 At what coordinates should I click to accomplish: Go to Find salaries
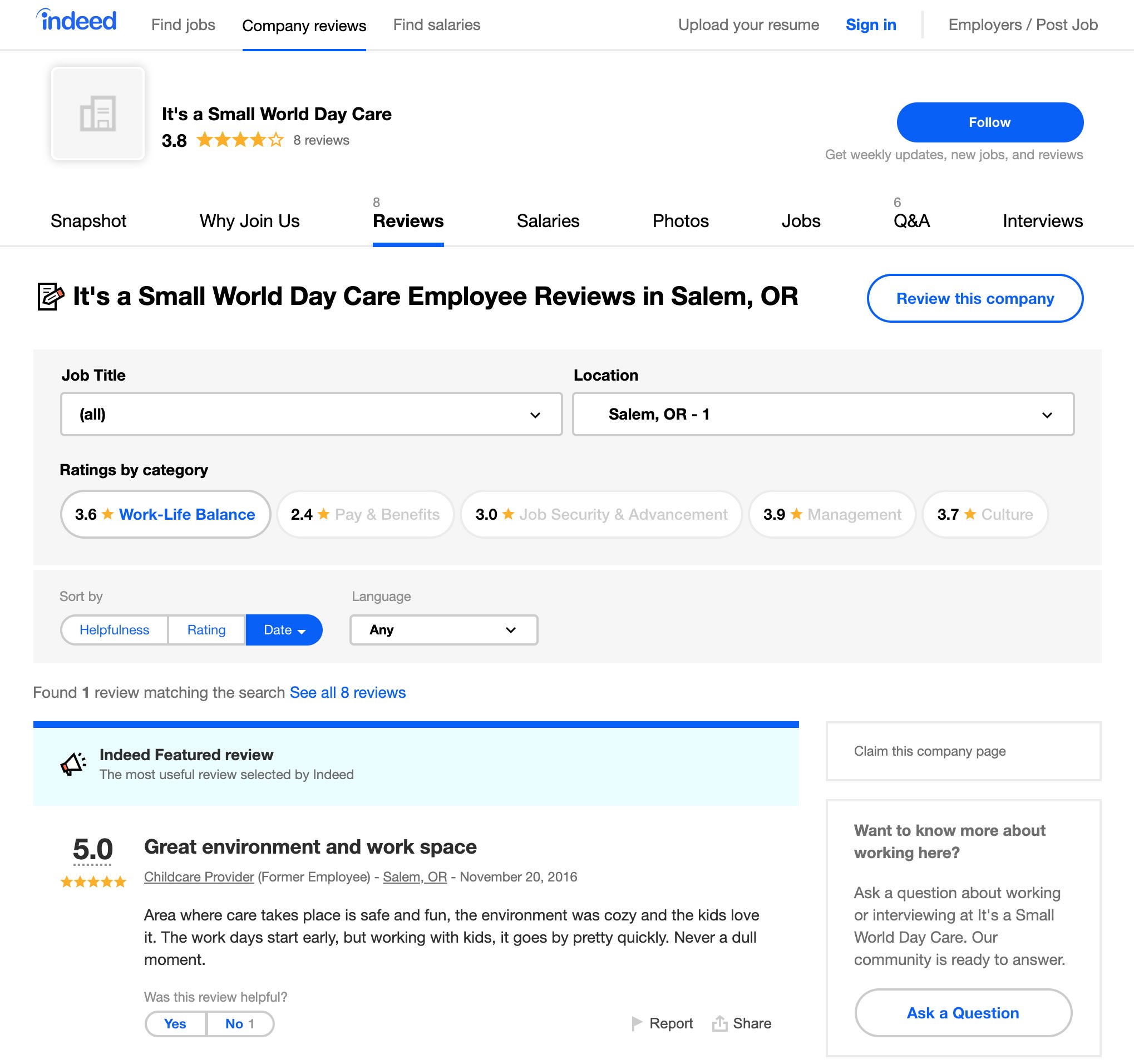436,24
